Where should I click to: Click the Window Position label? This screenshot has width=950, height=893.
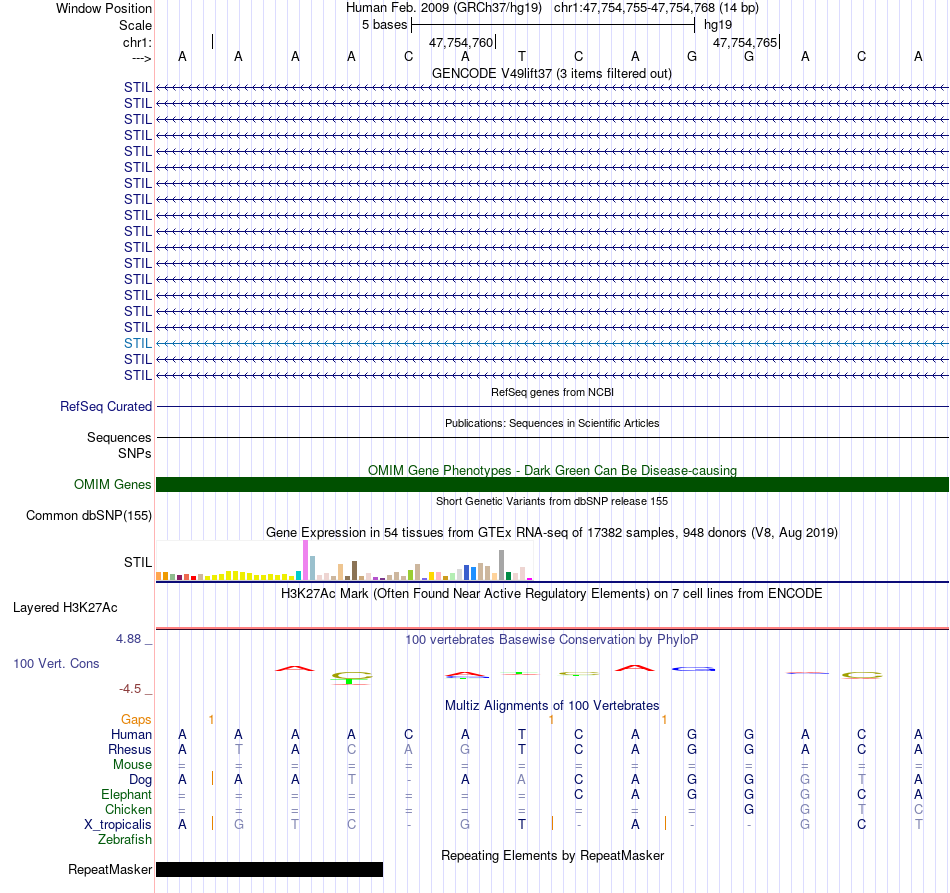point(104,8)
